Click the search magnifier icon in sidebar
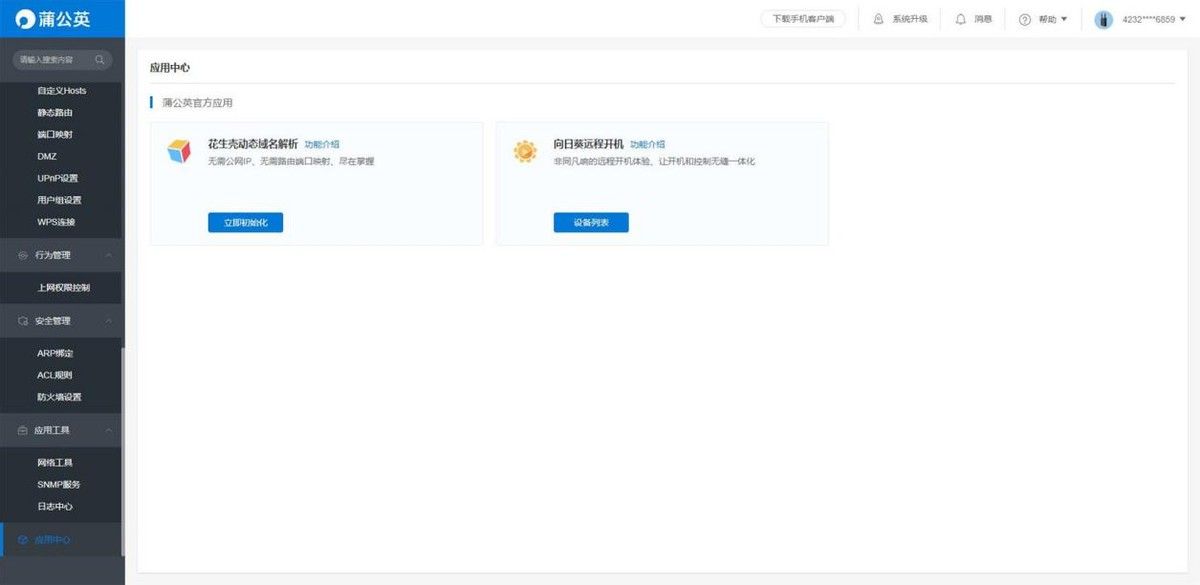1200x585 pixels. pyautogui.click(x=100, y=60)
